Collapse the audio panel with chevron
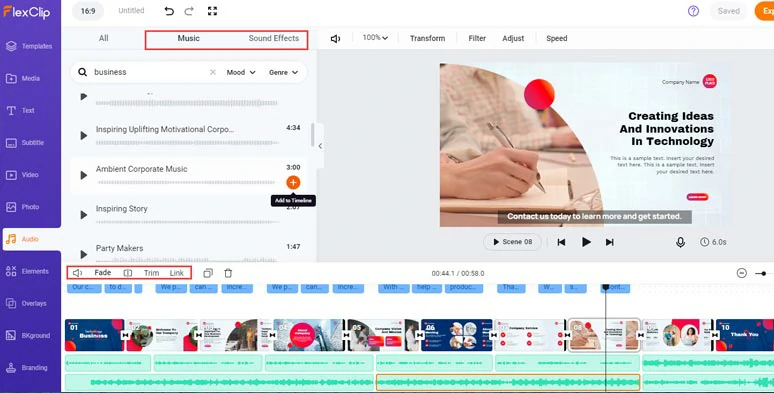 (320, 146)
